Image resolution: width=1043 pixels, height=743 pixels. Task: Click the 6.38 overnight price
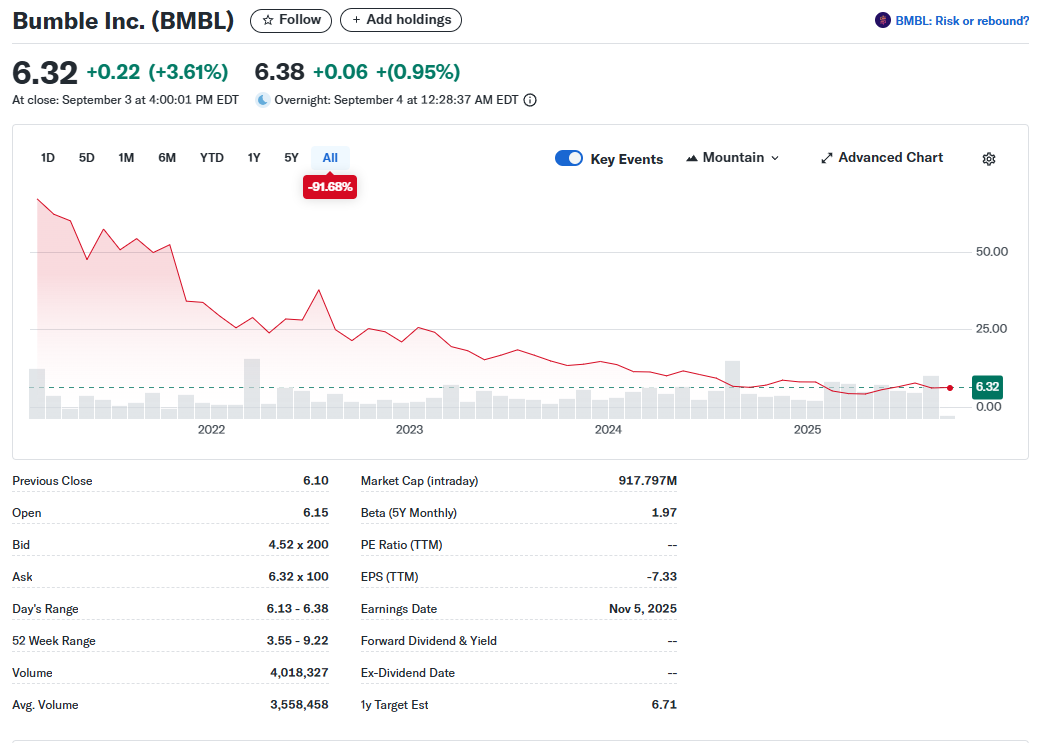(x=279, y=72)
